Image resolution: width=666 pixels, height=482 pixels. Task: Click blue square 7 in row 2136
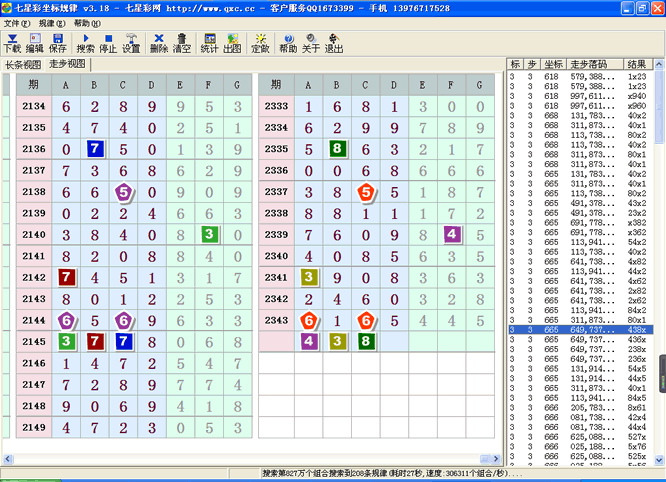tap(95, 149)
